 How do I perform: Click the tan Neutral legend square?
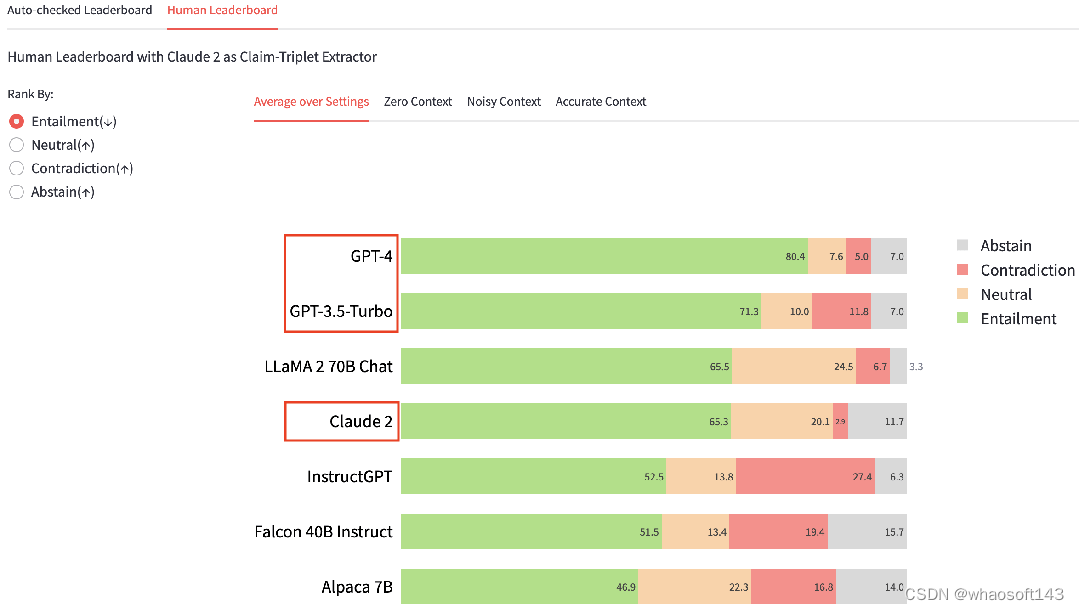964,294
